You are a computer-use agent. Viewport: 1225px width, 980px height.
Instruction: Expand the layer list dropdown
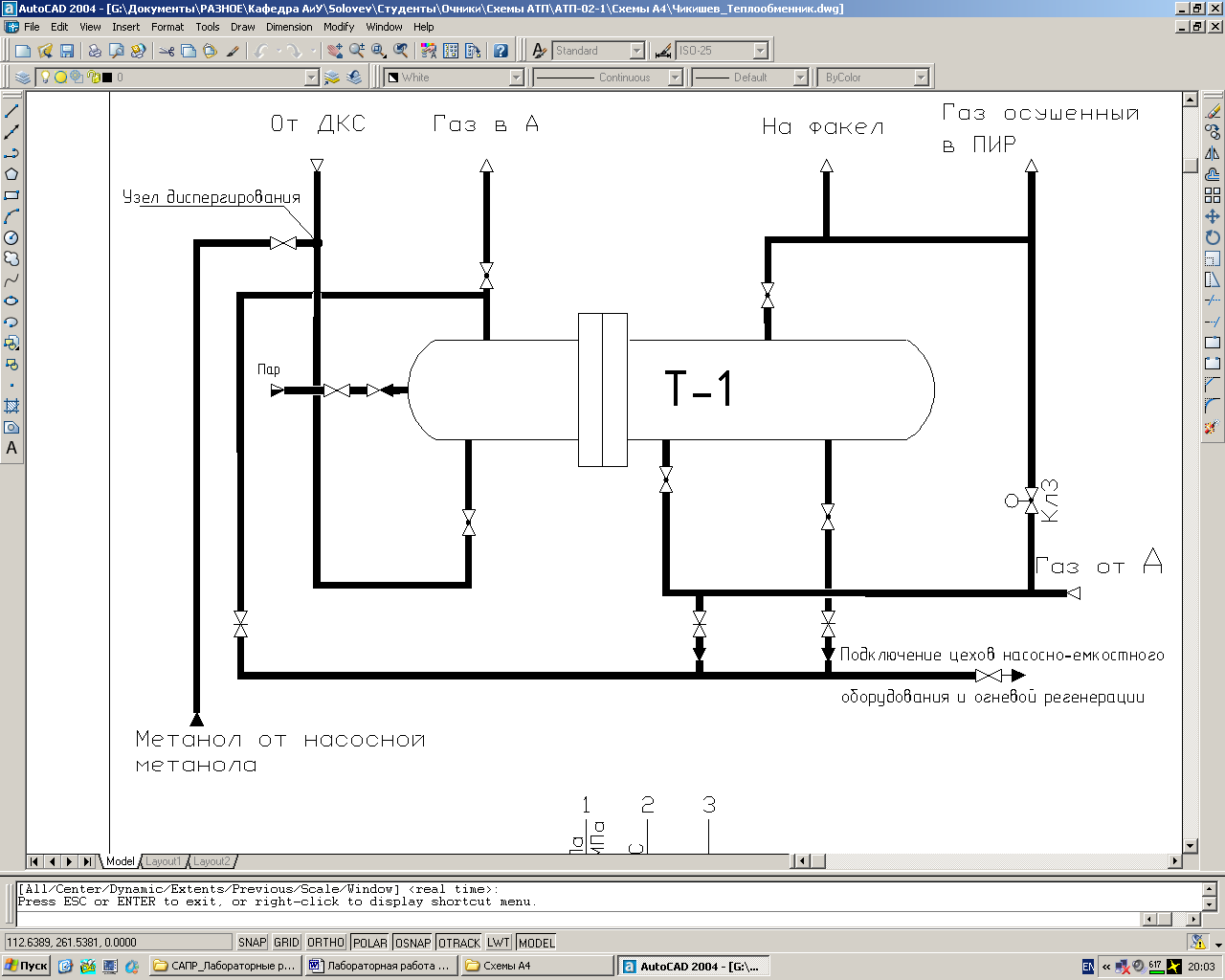(311, 78)
